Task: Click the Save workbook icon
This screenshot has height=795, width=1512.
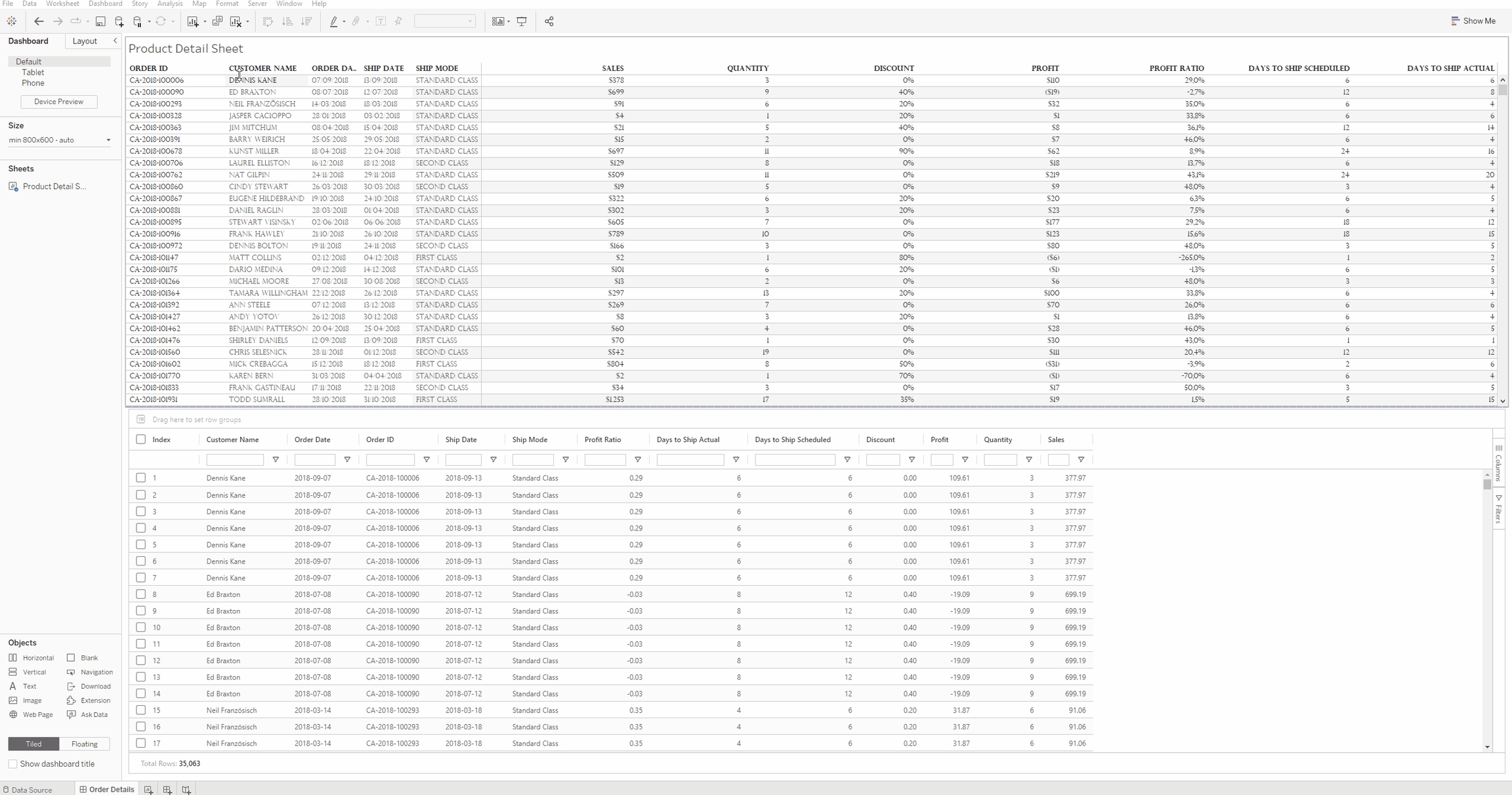Action: tap(100, 22)
